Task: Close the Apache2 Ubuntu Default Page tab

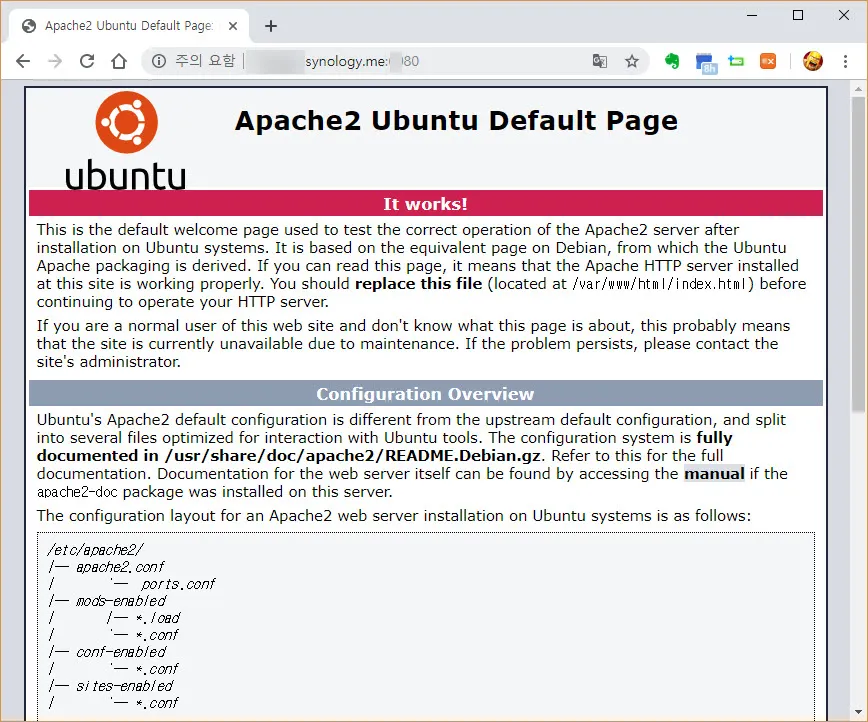Action: pos(233,26)
